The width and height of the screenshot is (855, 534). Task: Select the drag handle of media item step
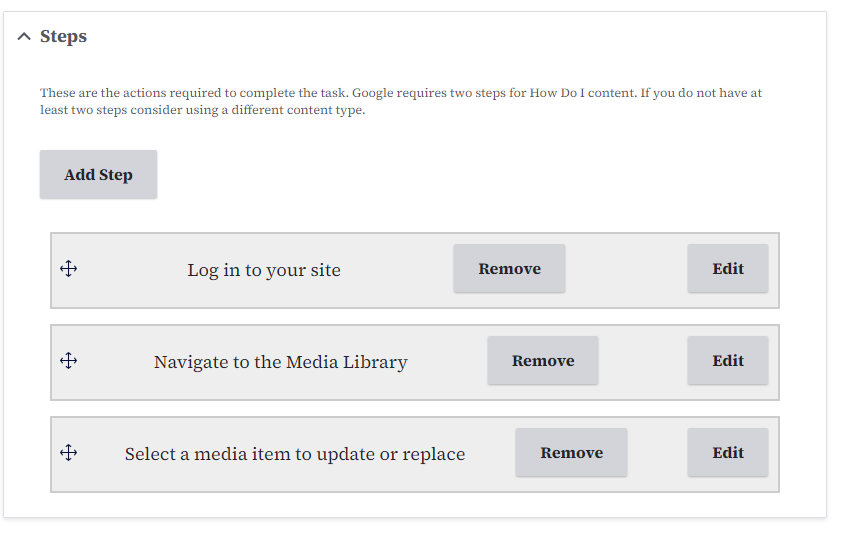coord(69,453)
